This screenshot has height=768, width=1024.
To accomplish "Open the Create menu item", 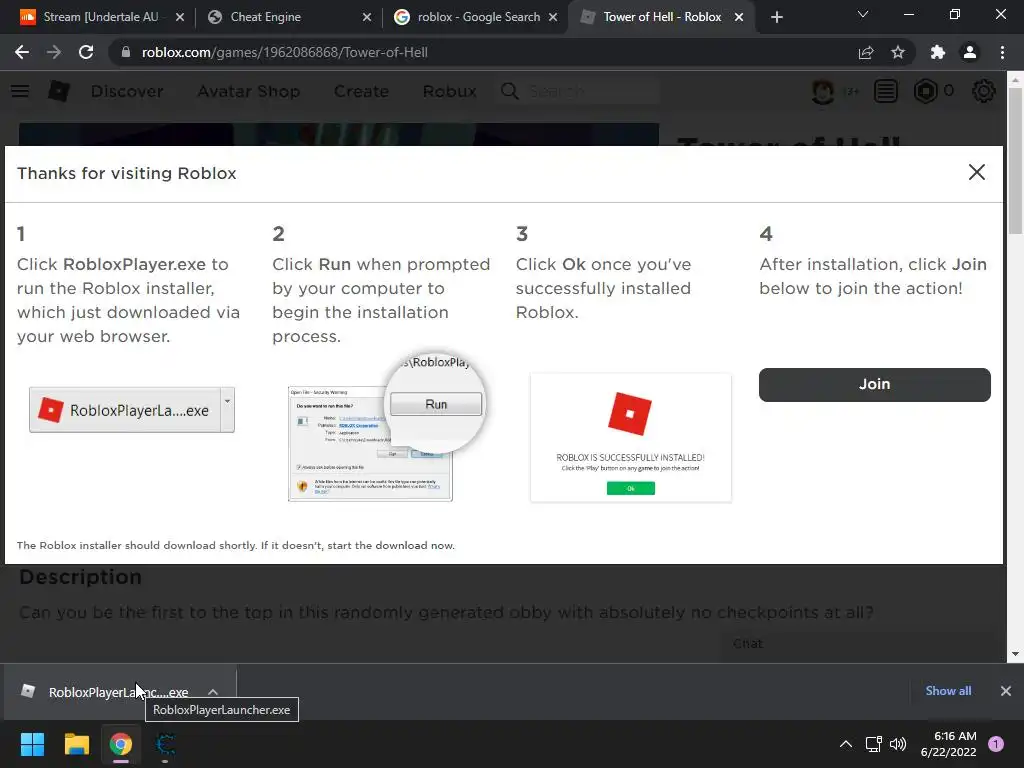I will pyautogui.click(x=361, y=91).
